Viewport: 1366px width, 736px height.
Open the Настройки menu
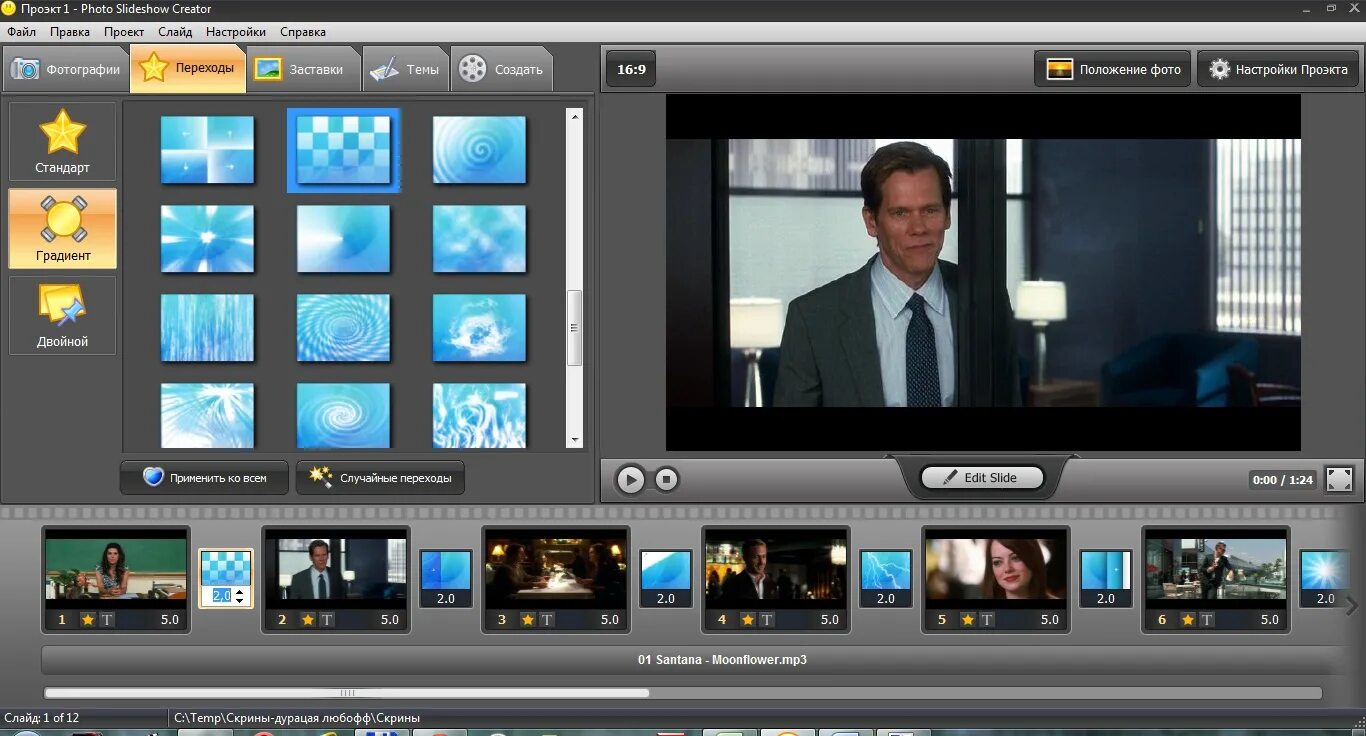click(x=236, y=32)
